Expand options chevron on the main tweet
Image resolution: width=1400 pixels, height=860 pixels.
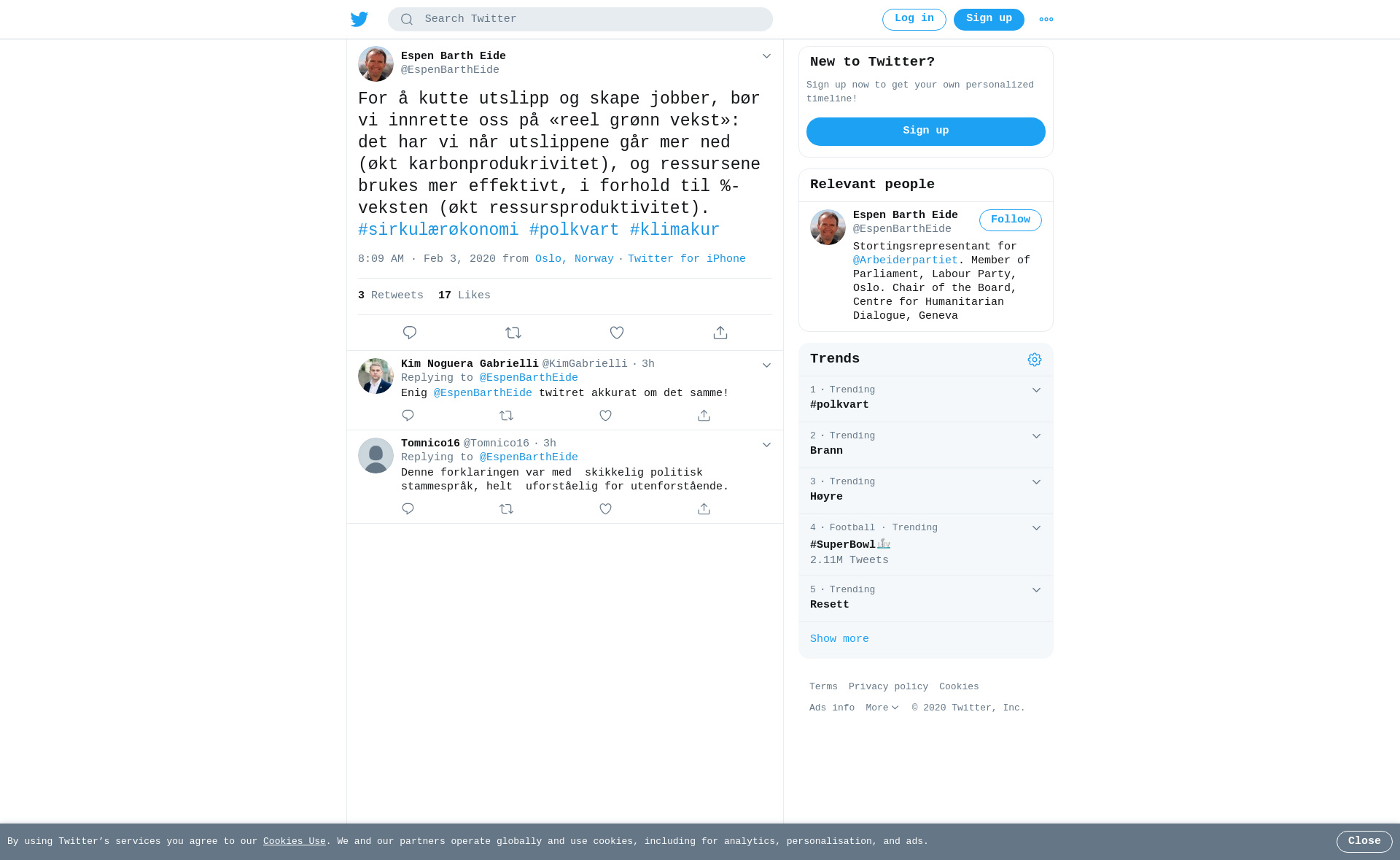pos(766,56)
